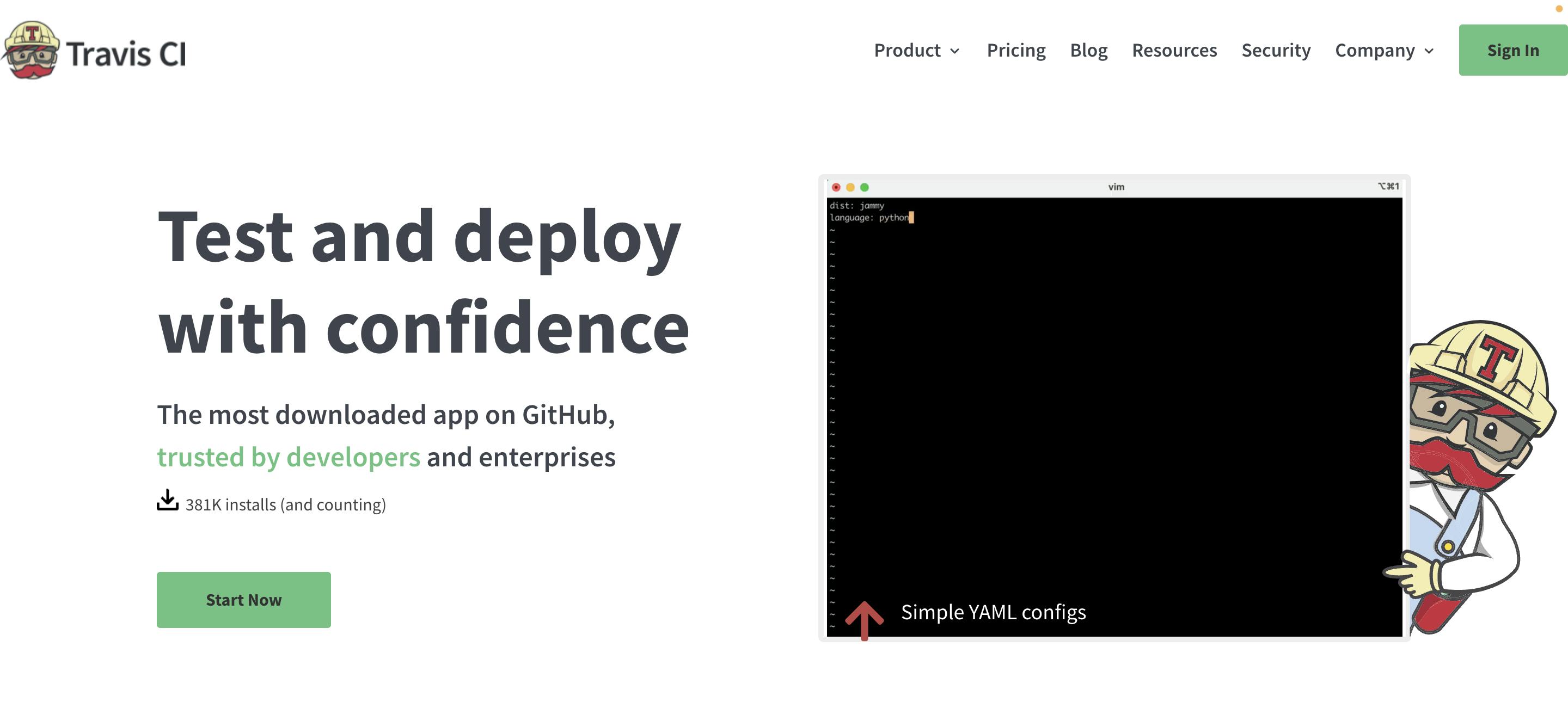Image resolution: width=1568 pixels, height=727 pixels.
Task: Click the red close dot in vim window
Action: click(x=836, y=187)
